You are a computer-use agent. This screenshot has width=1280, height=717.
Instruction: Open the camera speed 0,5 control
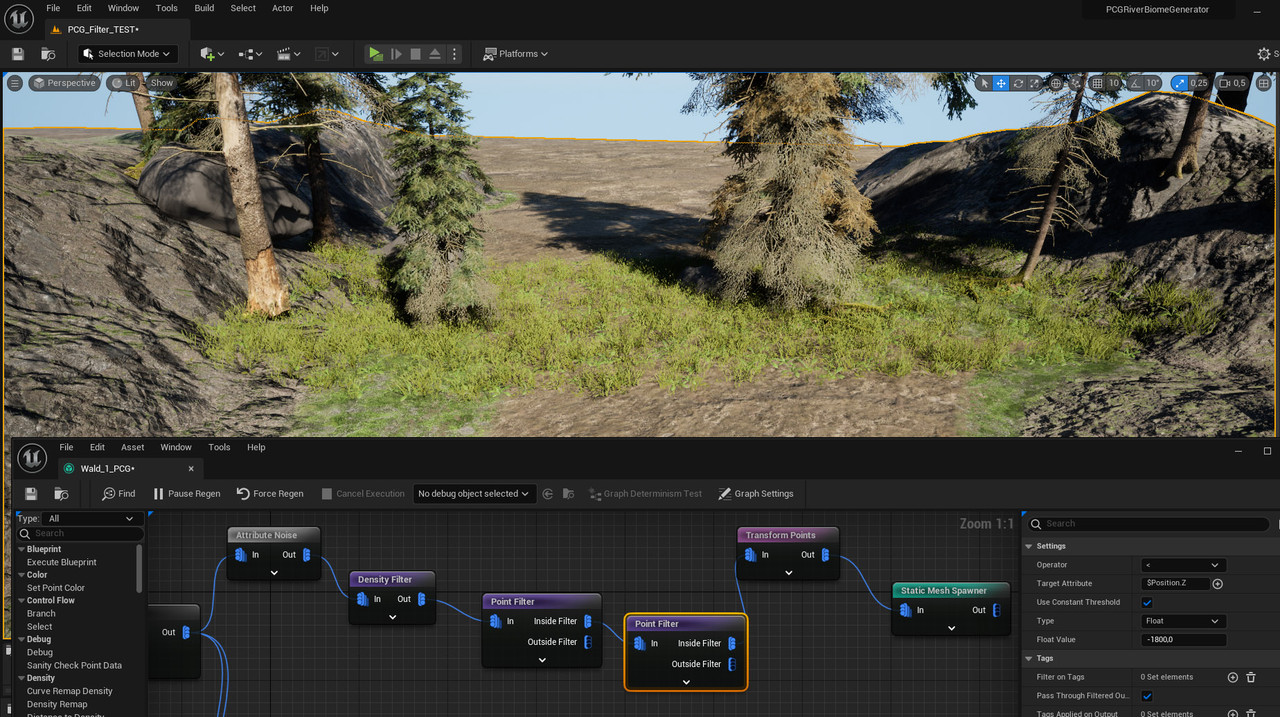coord(1232,83)
